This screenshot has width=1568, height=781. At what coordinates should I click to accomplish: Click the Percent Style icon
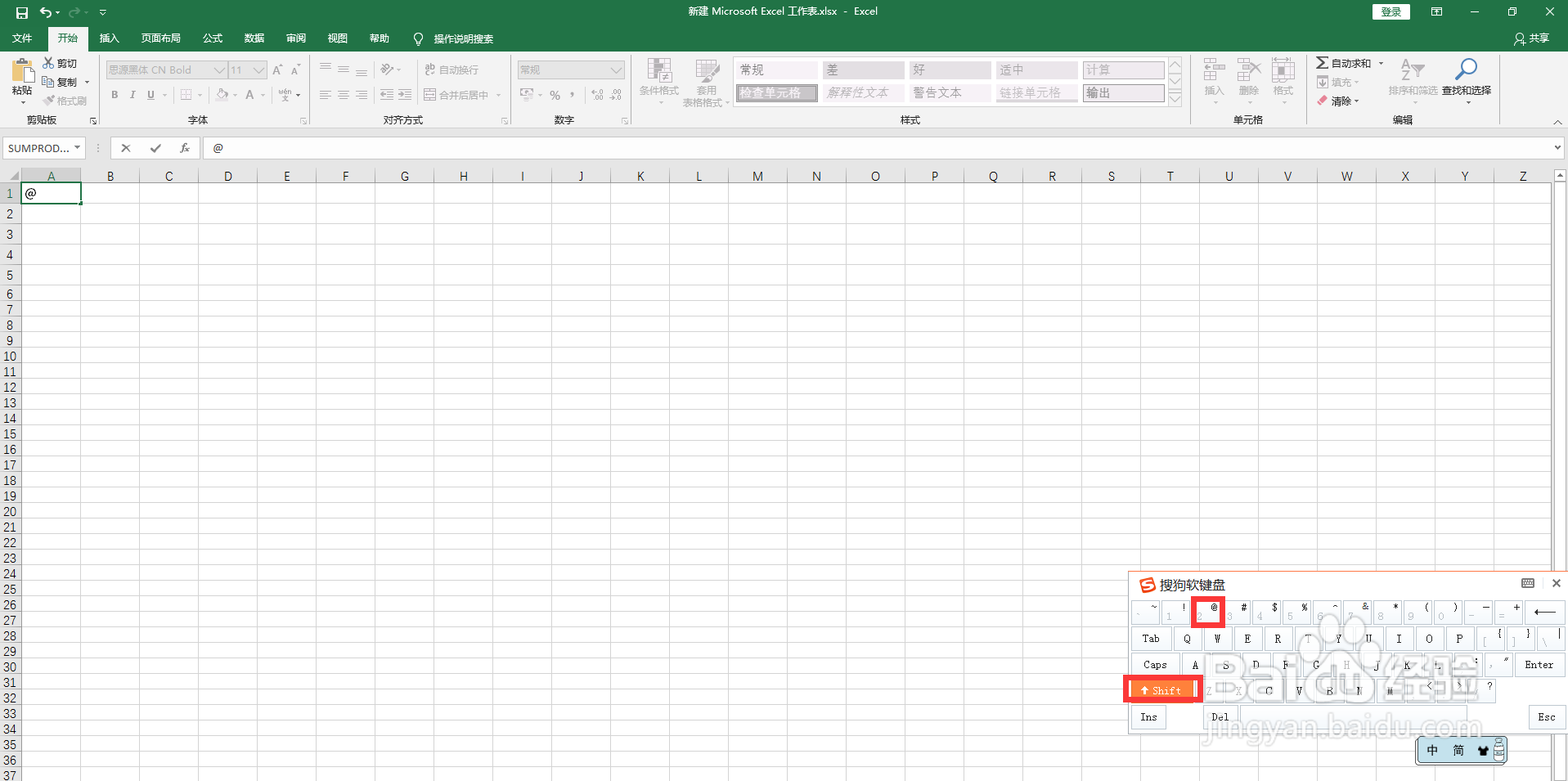(555, 95)
